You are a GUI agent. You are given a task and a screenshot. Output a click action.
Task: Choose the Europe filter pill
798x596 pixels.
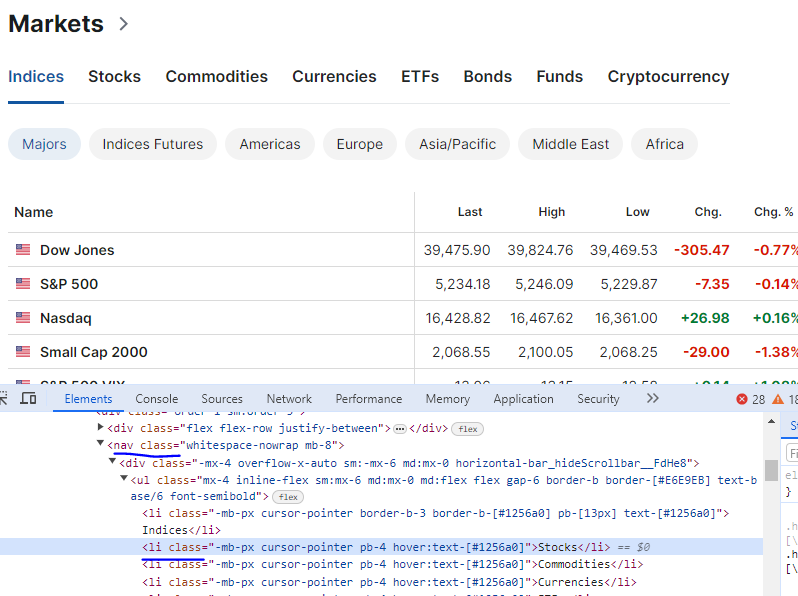pos(360,144)
